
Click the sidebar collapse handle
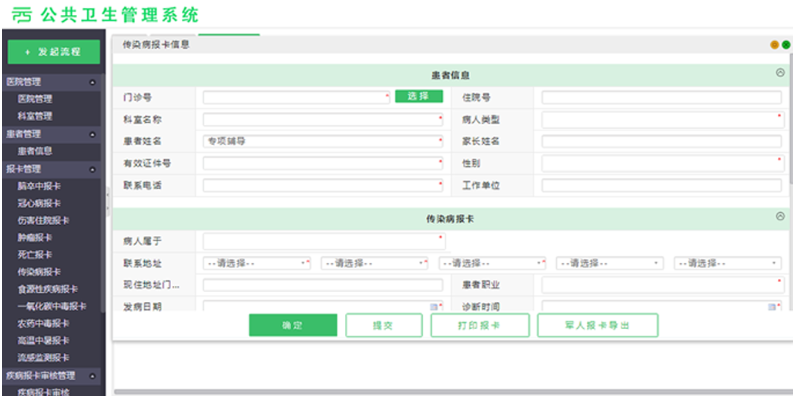(108, 203)
